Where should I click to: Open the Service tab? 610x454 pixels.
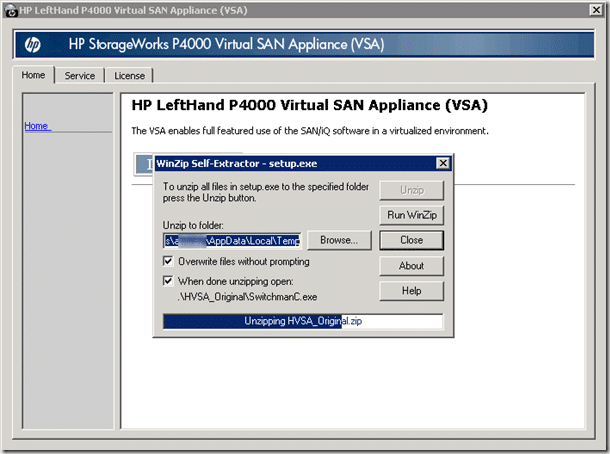point(80,75)
